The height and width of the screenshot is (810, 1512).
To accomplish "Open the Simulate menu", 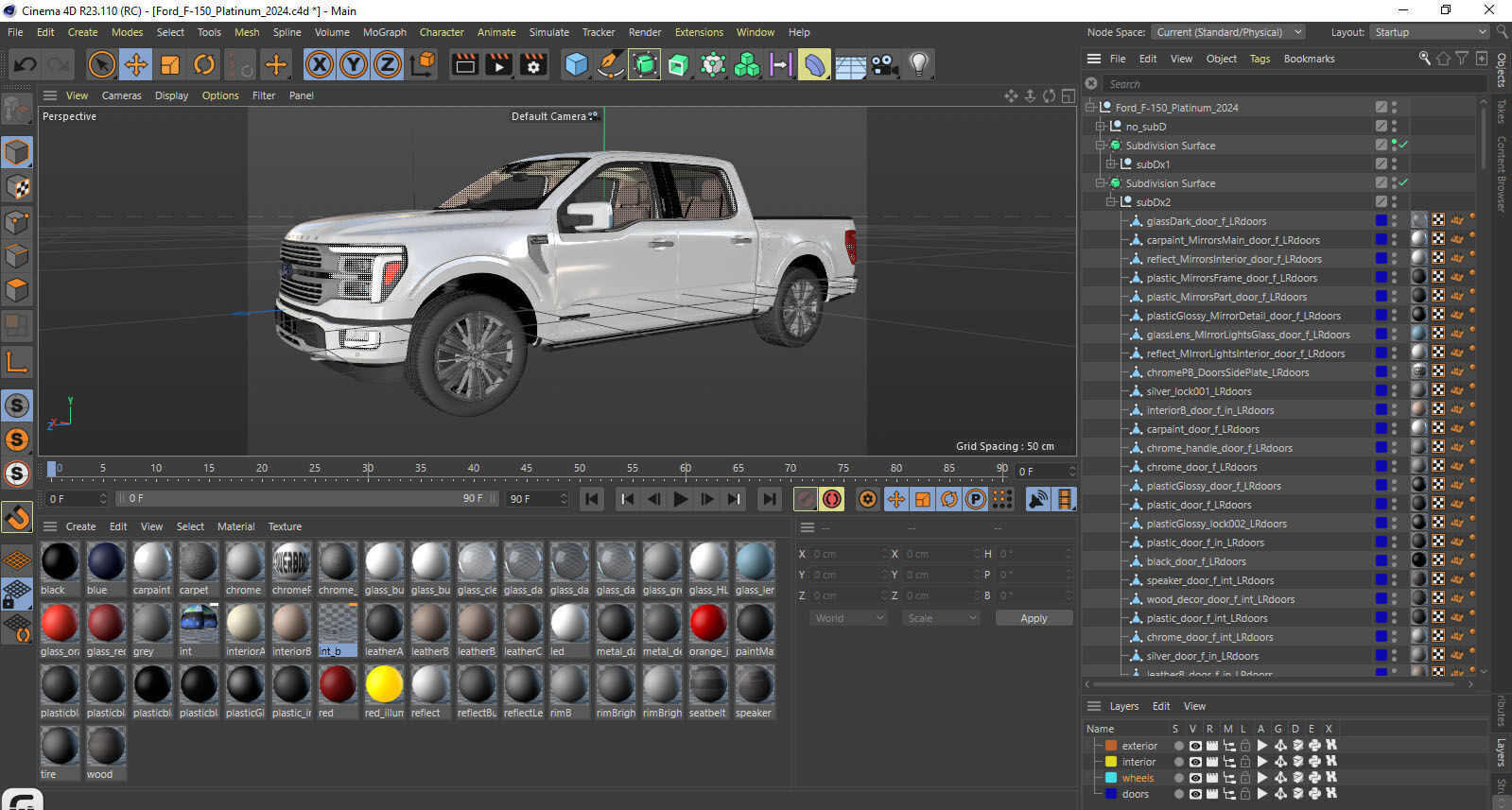I will [x=549, y=32].
